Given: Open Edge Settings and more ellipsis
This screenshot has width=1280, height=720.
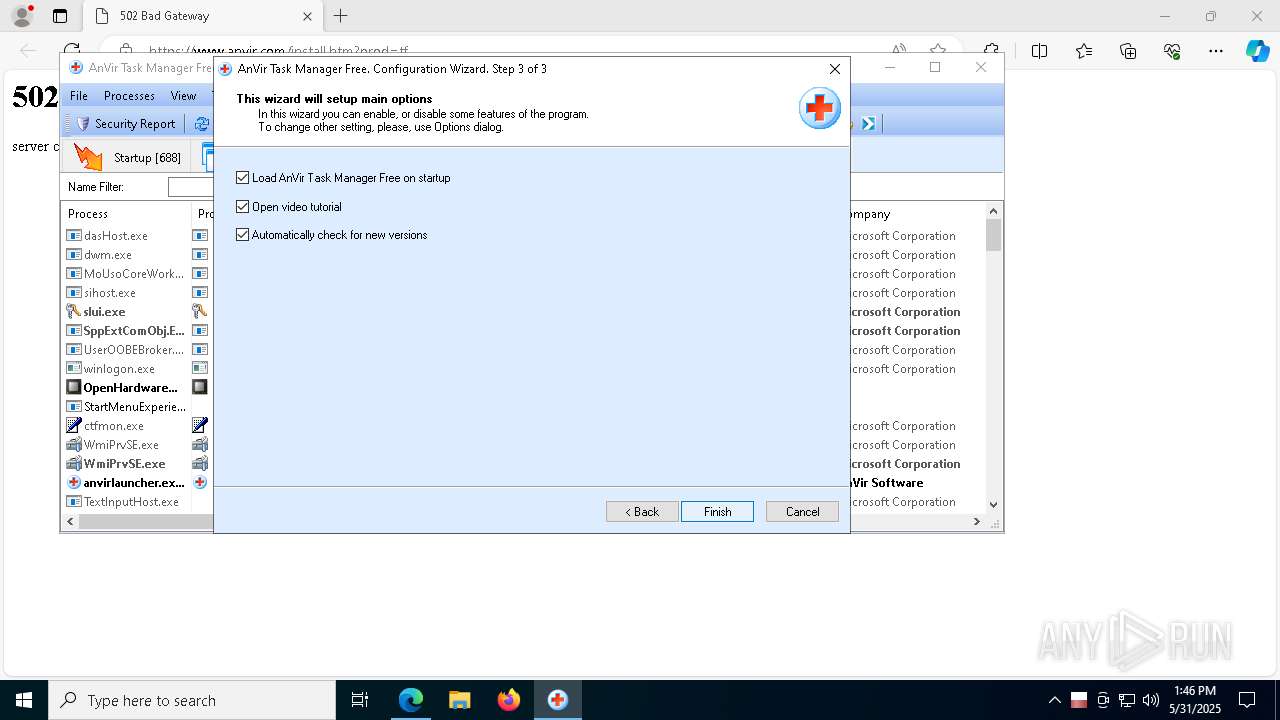Looking at the screenshot, I should [x=1216, y=51].
